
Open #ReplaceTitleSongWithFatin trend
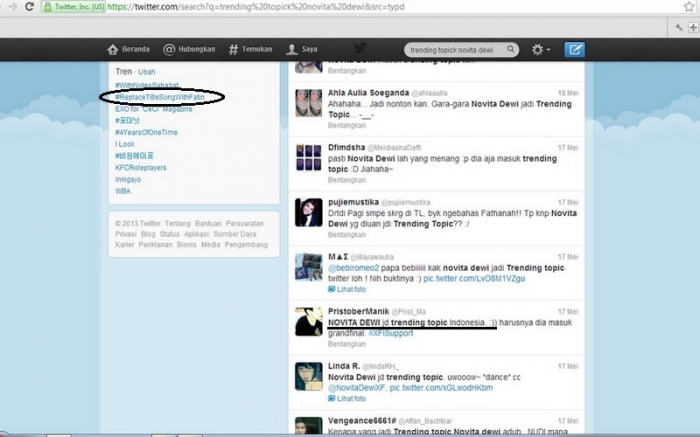(x=159, y=97)
